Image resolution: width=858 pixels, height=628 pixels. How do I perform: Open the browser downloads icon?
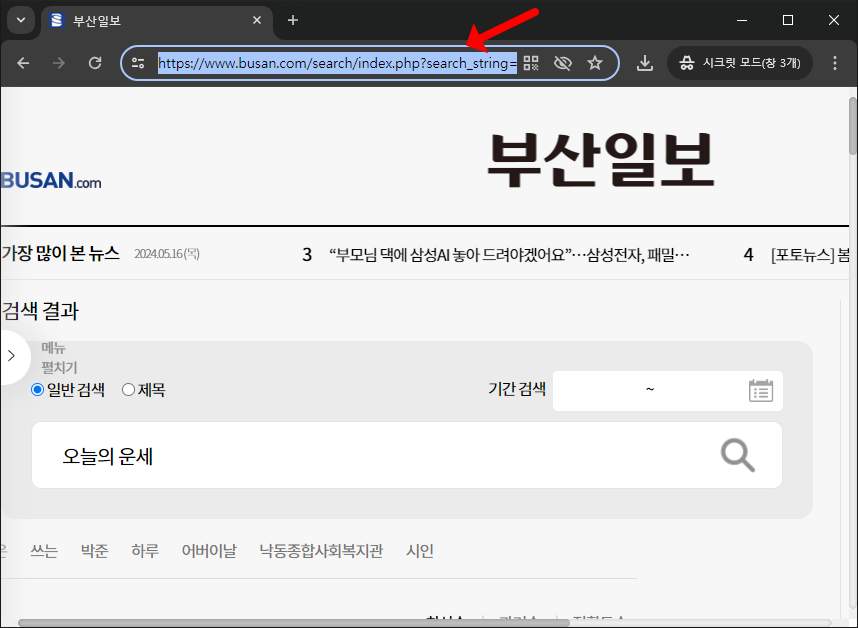tap(645, 63)
